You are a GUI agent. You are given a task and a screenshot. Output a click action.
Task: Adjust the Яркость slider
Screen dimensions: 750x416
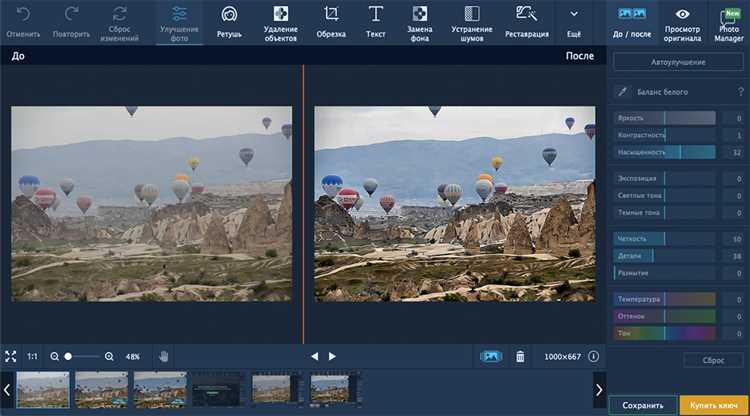(x=664, y=118)
